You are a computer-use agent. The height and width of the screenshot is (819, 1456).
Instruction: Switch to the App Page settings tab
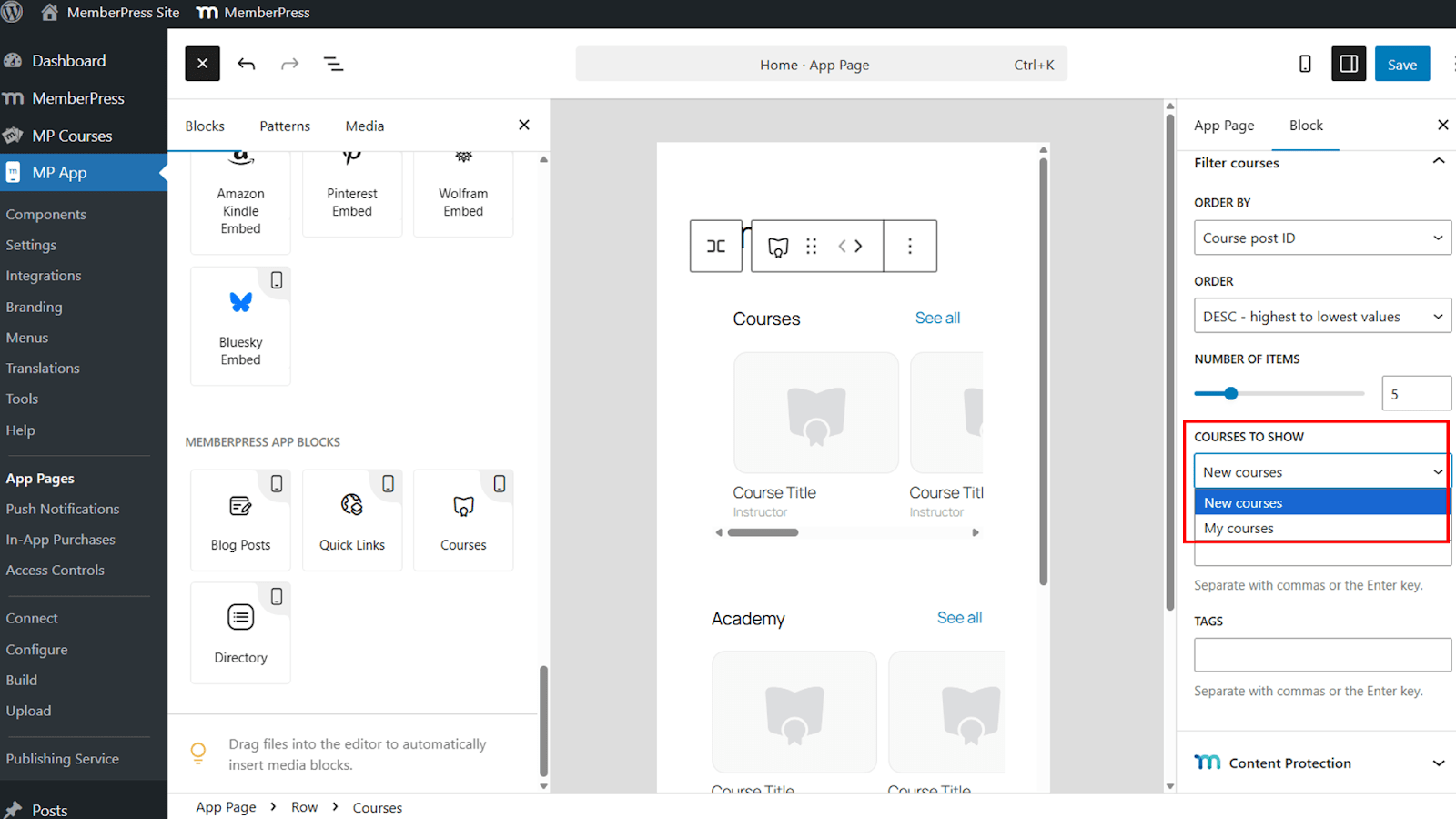1224,126
